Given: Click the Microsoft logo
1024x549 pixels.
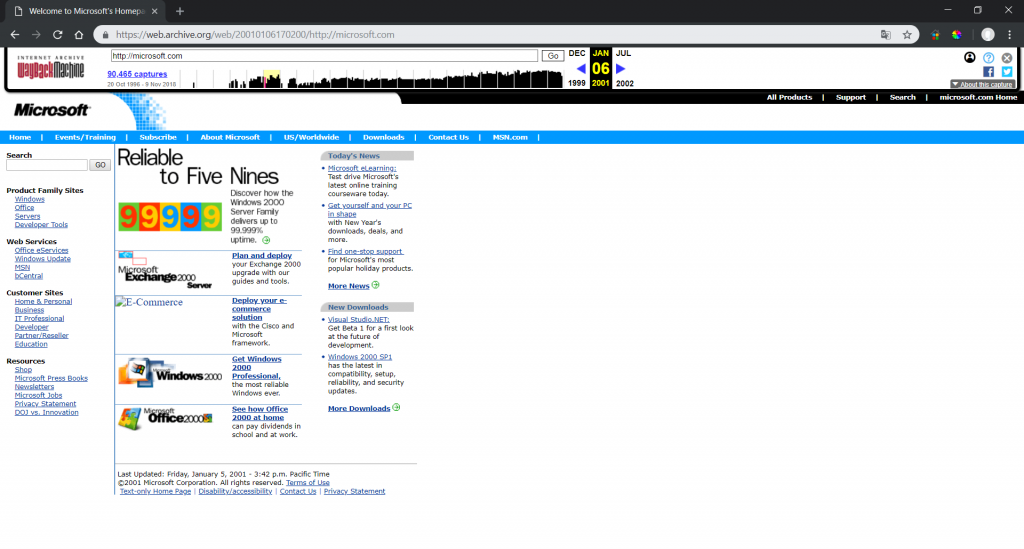Looking at the screenshot, I should 52,110.
